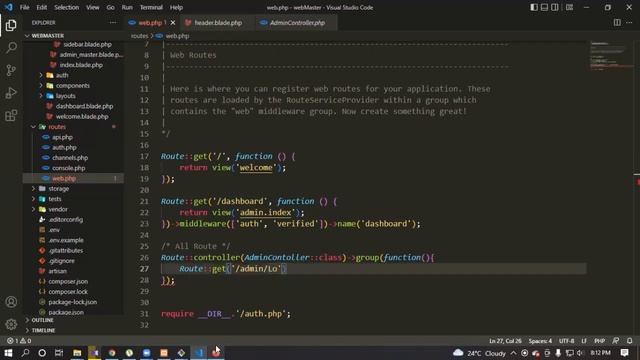Switch to the AdminController.php tab
This screenshot has height=360, width=640.
point(297,23)
